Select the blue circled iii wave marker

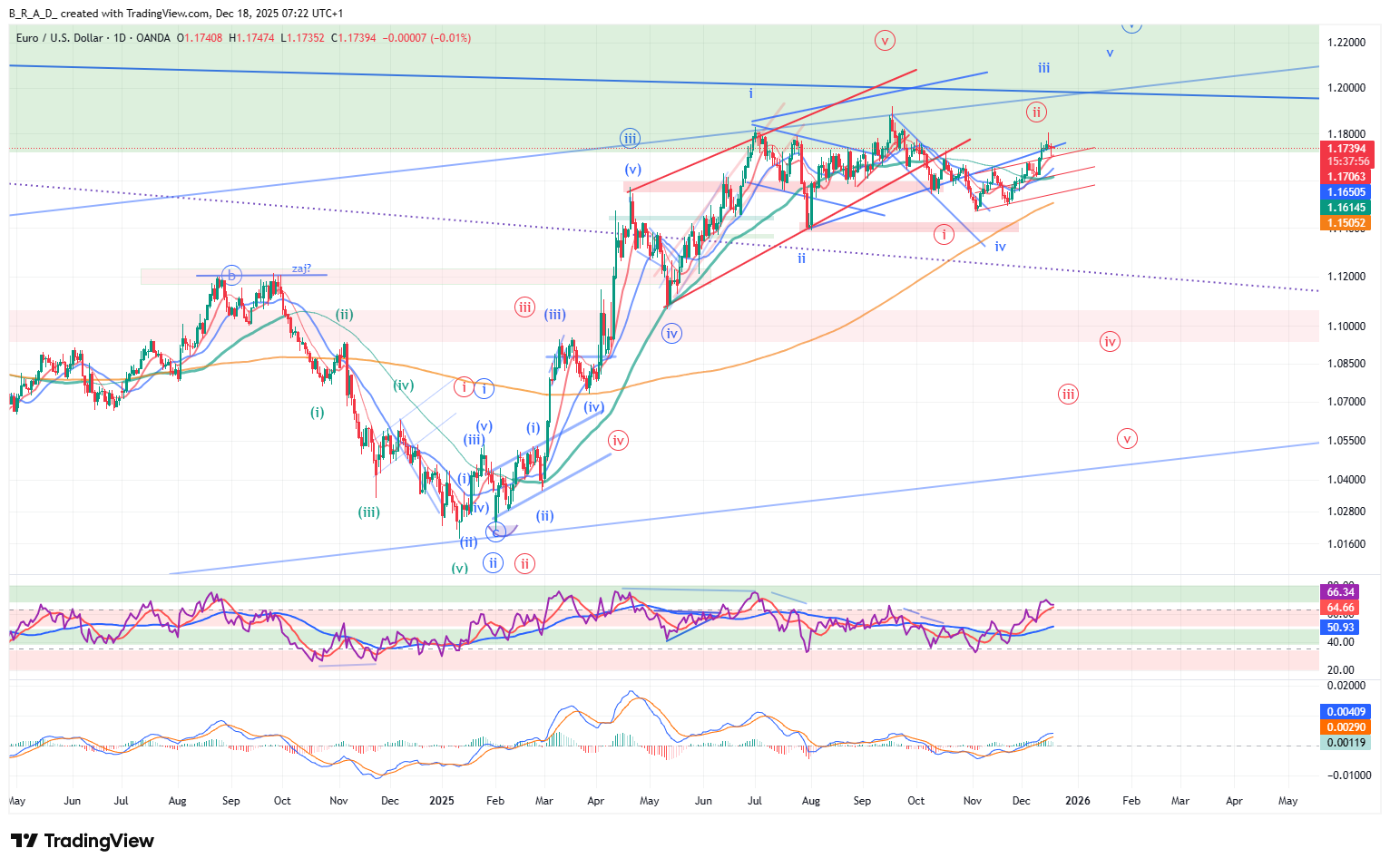tap(630, 139)
